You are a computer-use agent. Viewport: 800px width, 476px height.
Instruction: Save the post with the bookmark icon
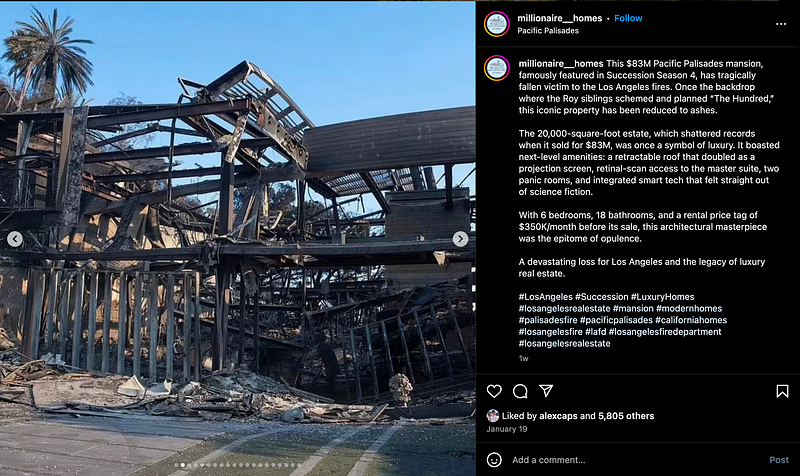point(782,391)
